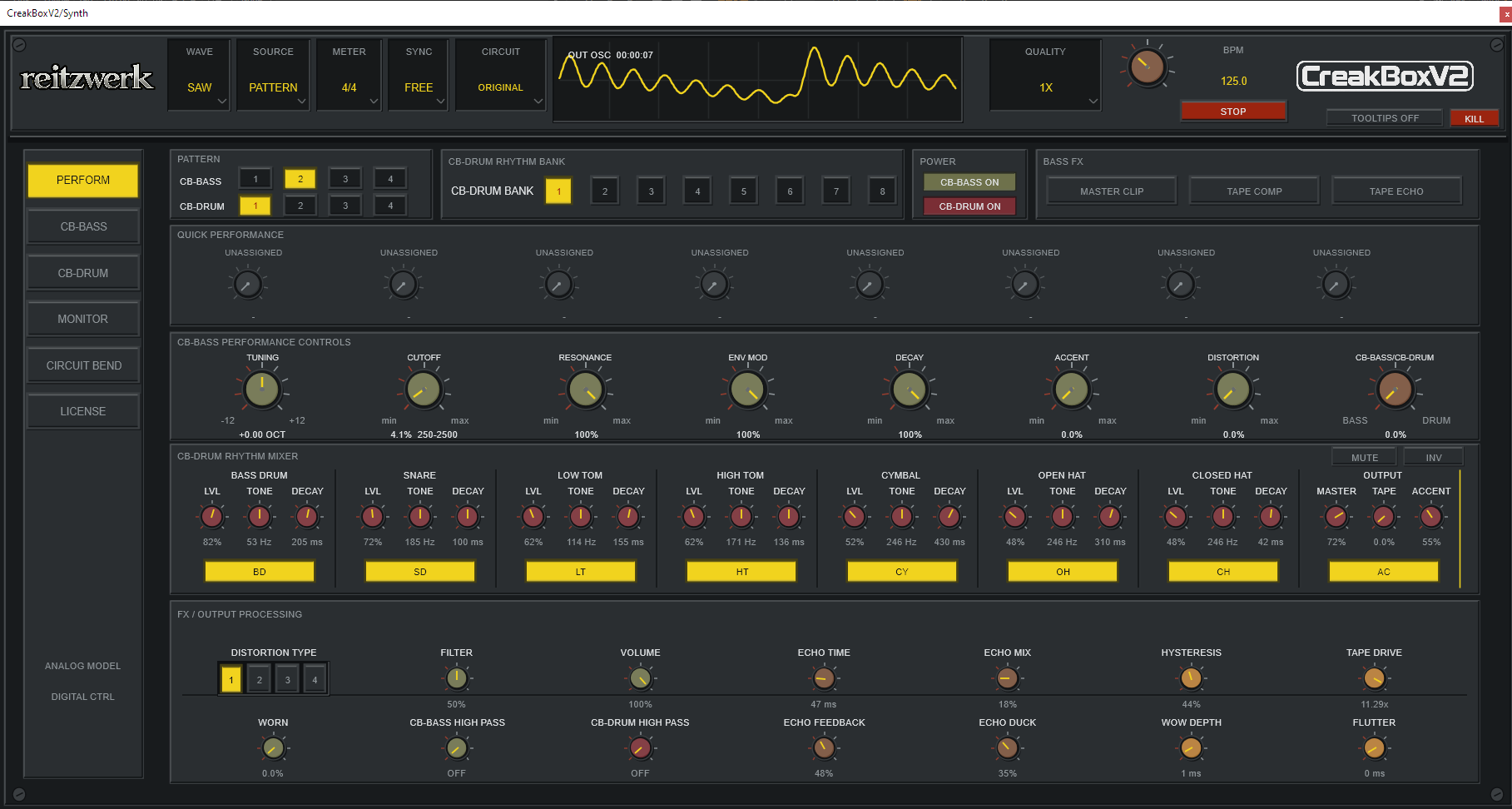1512x809 pixels.
Task: Click the Hysteresis knob
Action: tap(1191, 679)
